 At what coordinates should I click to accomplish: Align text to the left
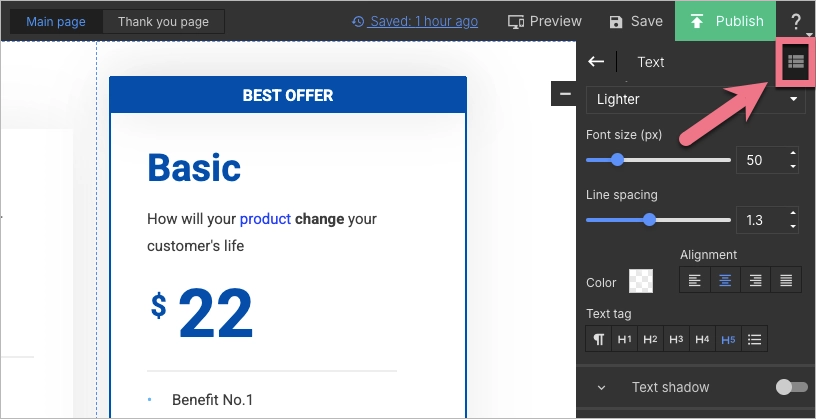(x=694, y=281)
